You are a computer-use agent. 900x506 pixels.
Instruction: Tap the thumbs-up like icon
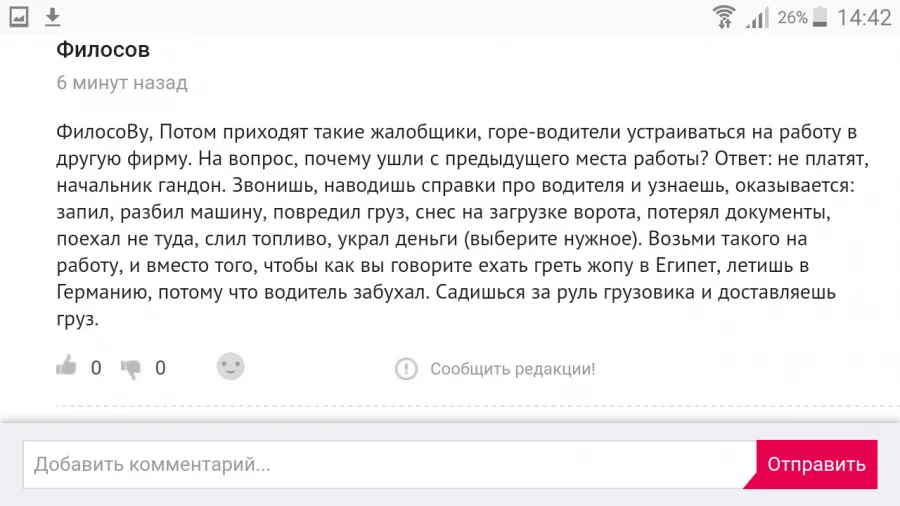[x=66, y=365]
